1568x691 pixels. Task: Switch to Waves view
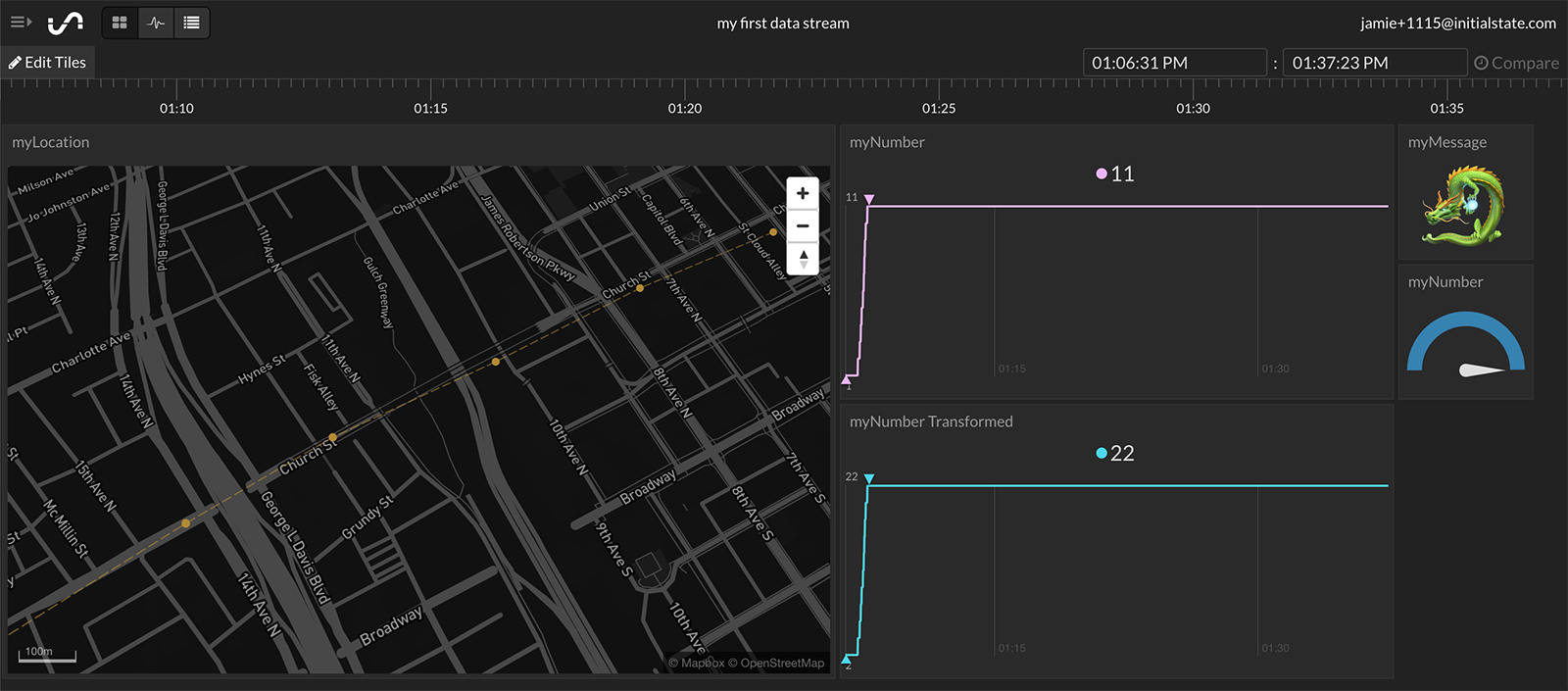(156, 23)
